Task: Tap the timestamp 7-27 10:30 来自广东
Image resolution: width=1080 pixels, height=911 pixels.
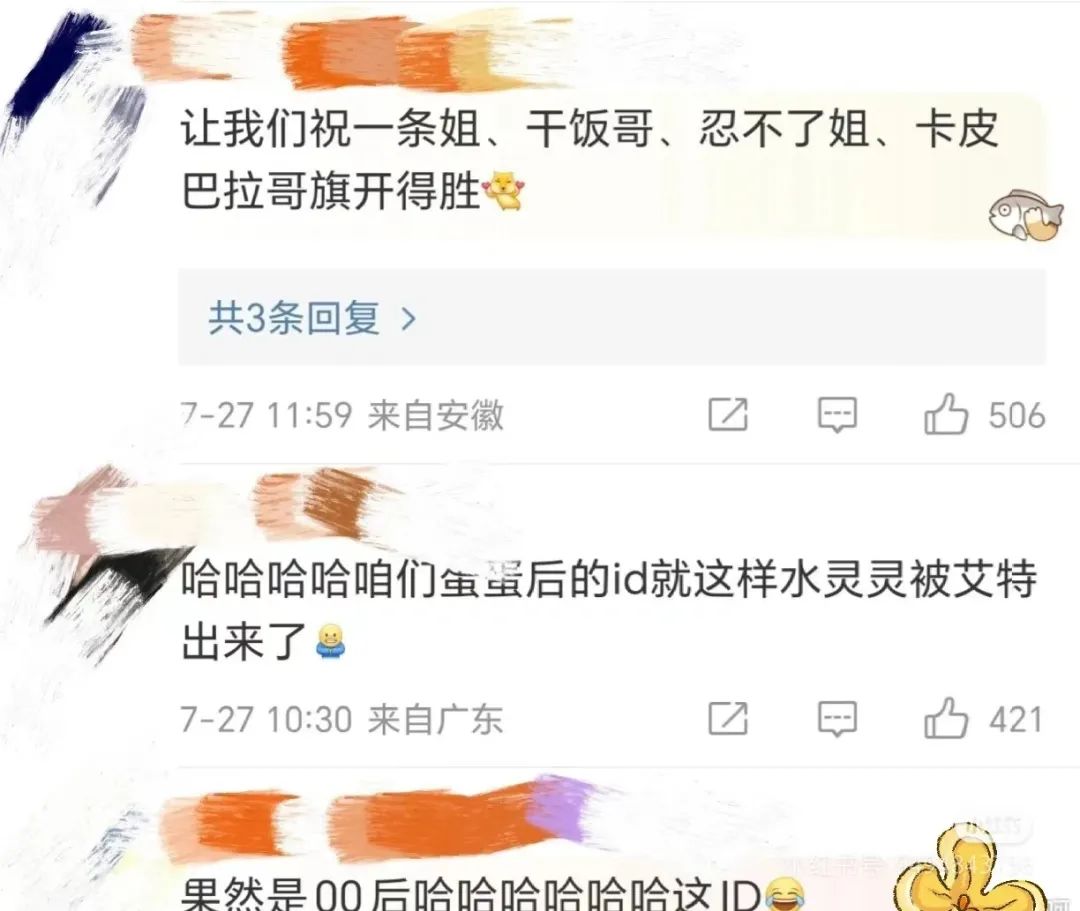Action: (342, 719)
